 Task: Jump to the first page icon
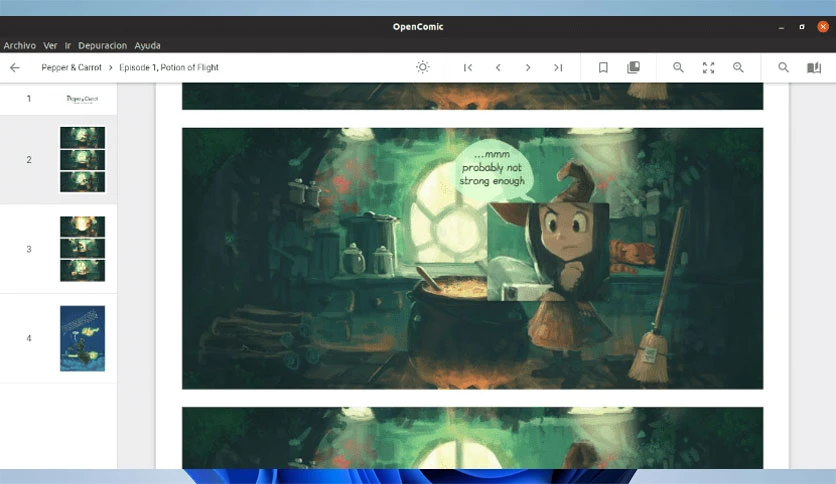[x=468, y=68]
